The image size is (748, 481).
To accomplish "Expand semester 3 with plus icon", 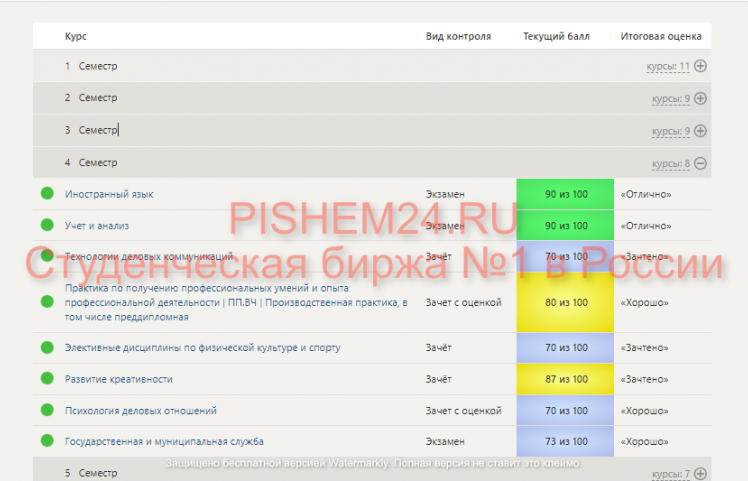I will tap(700, 131).
